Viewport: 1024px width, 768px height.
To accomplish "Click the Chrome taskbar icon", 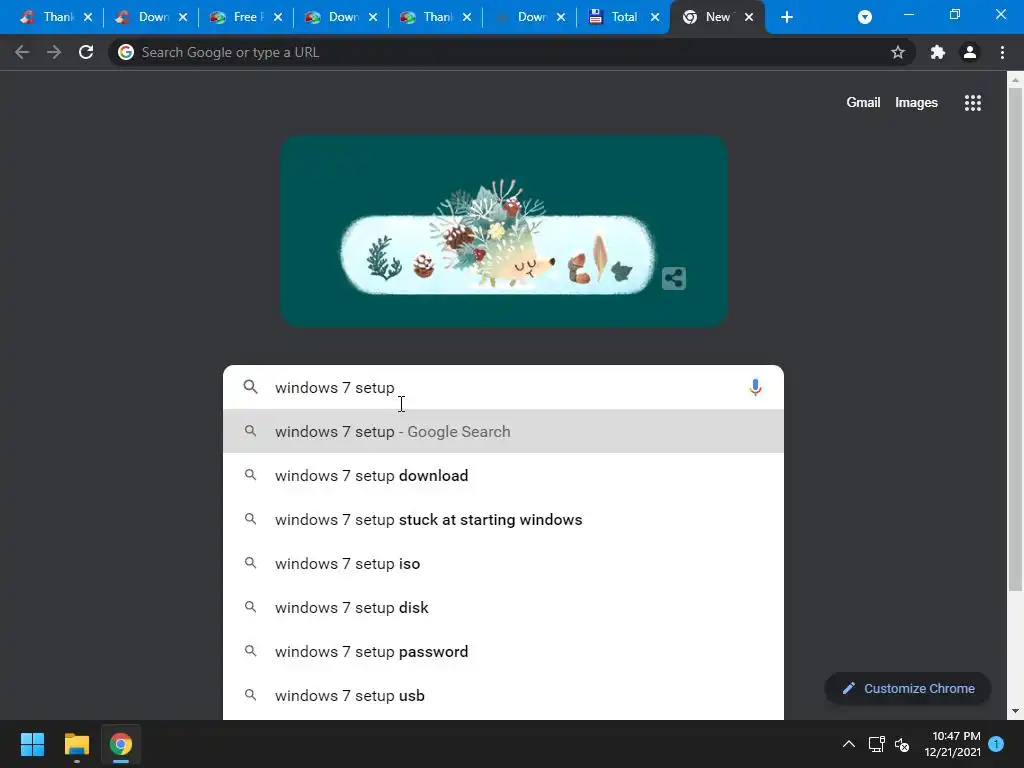I will pyautogui.click(x=120, y=744).
